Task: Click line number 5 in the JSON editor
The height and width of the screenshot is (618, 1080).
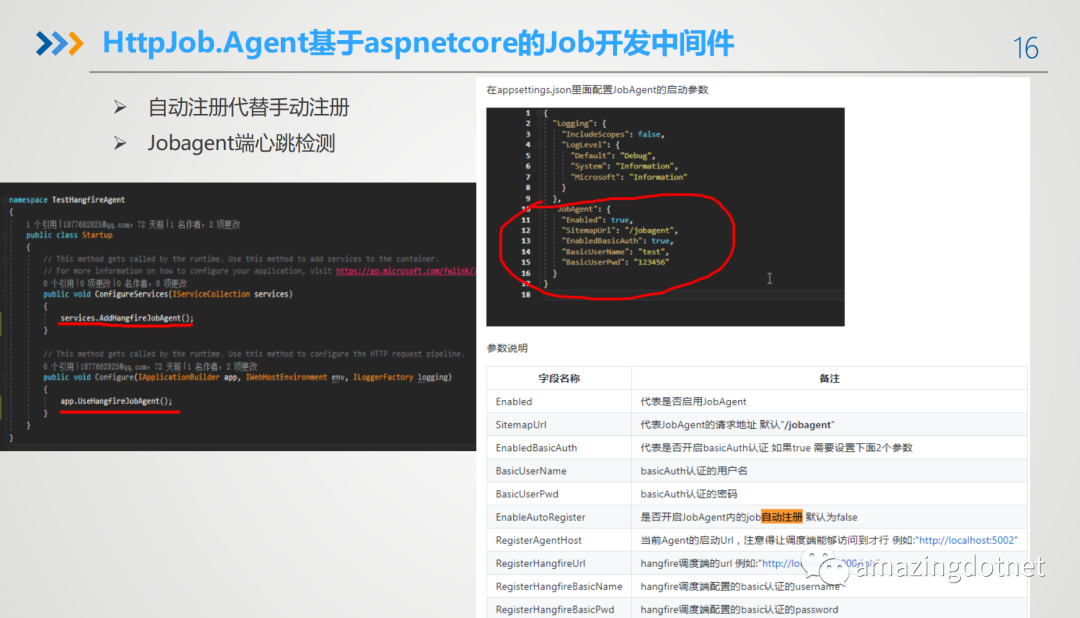Action: 528,156
